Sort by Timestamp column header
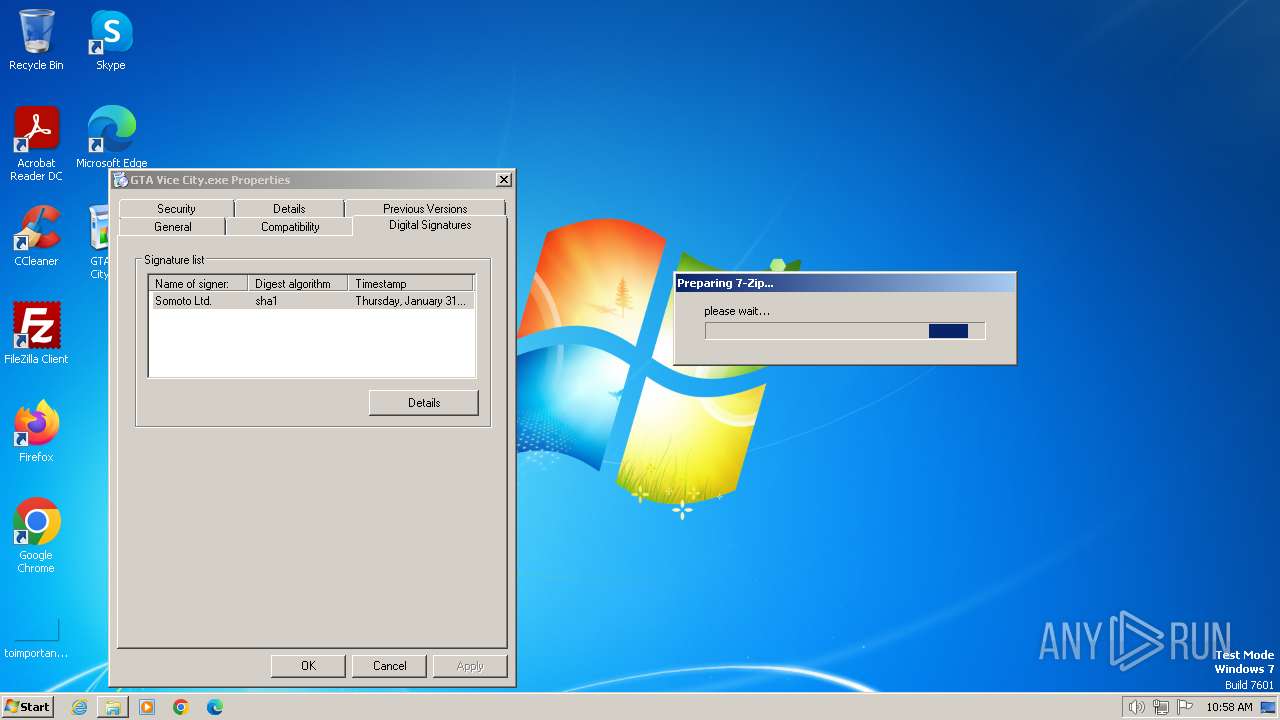Screen dimensions: 1280x720 410,284
